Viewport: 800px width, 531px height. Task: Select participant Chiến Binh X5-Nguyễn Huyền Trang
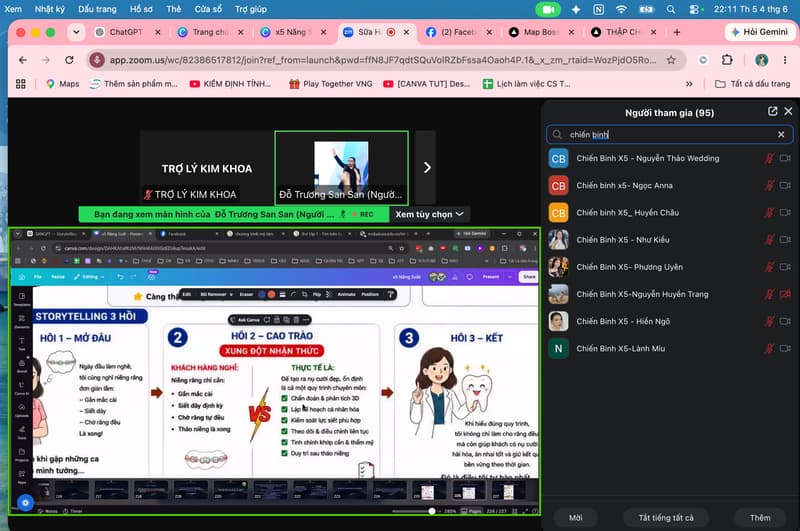(669, 294)
